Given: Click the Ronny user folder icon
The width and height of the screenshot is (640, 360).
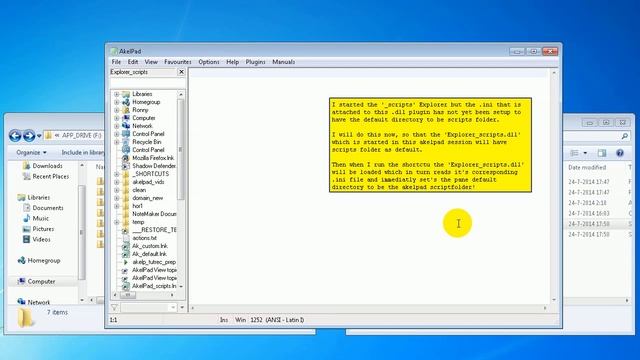Looking at the screenshot, I should tap(126, 110).
